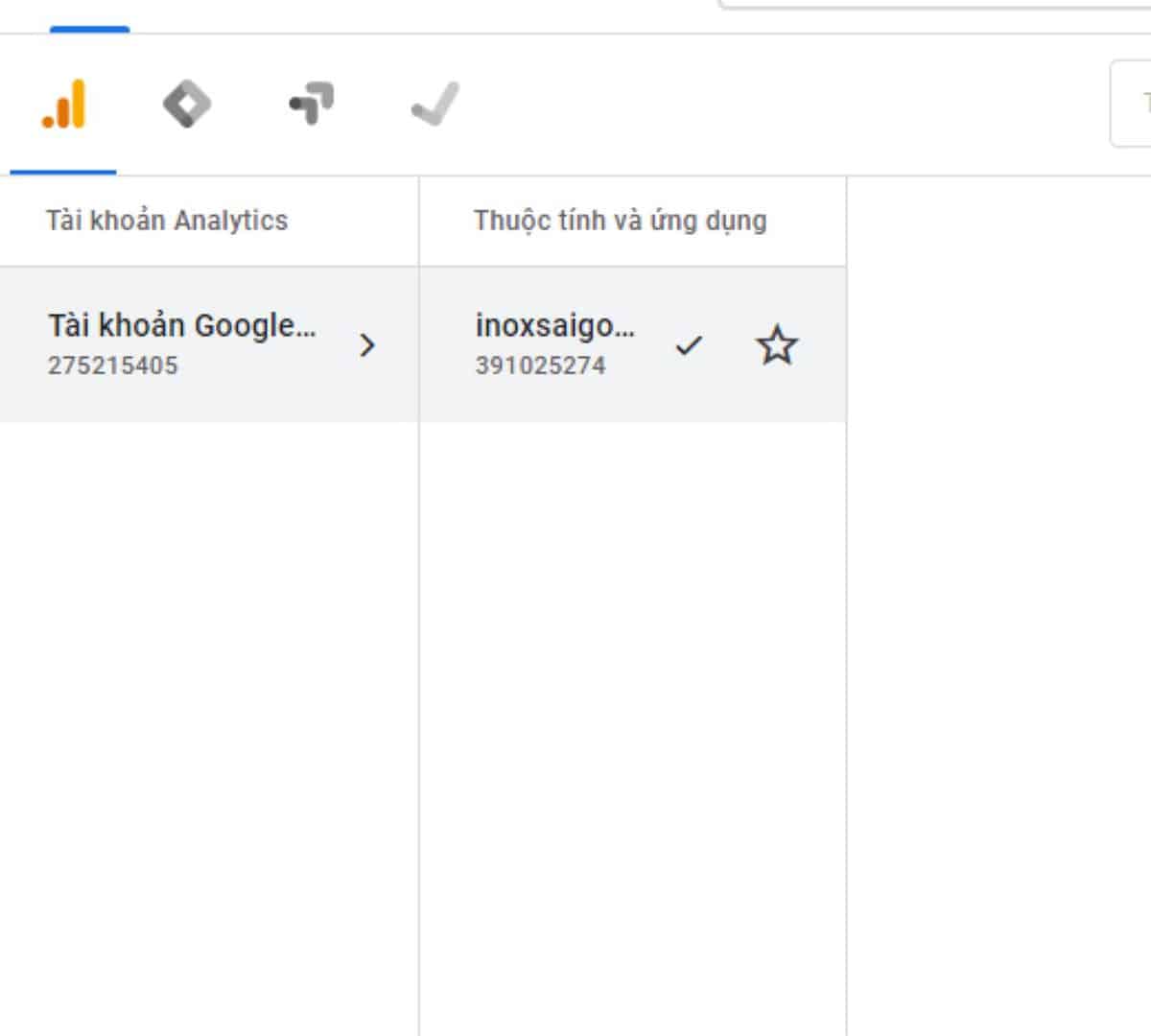
Task: Click property ID 391025274
Action: [540, 365]
